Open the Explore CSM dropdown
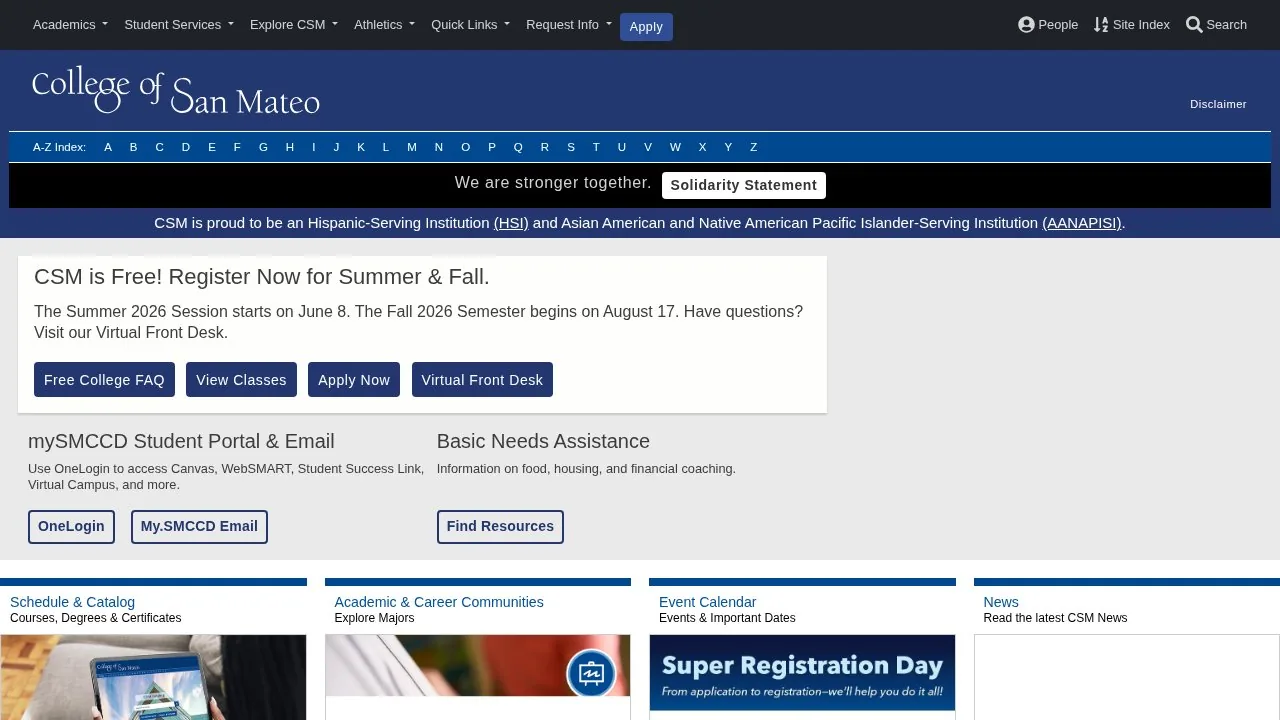Image resolution: width=1280 pixels, height=720 pixels. click(x=294, y=24)
